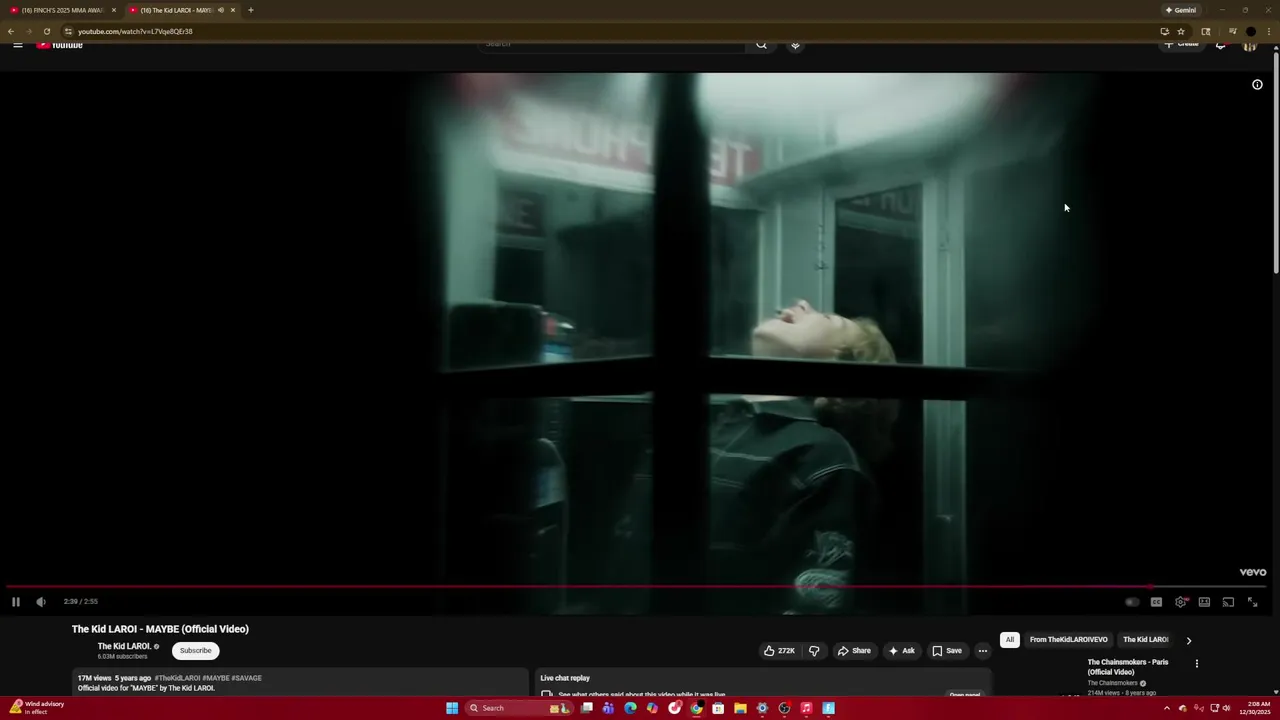1280x720 pixels.
Task: Go to YouTube home via logo
Action: point(60,45)
